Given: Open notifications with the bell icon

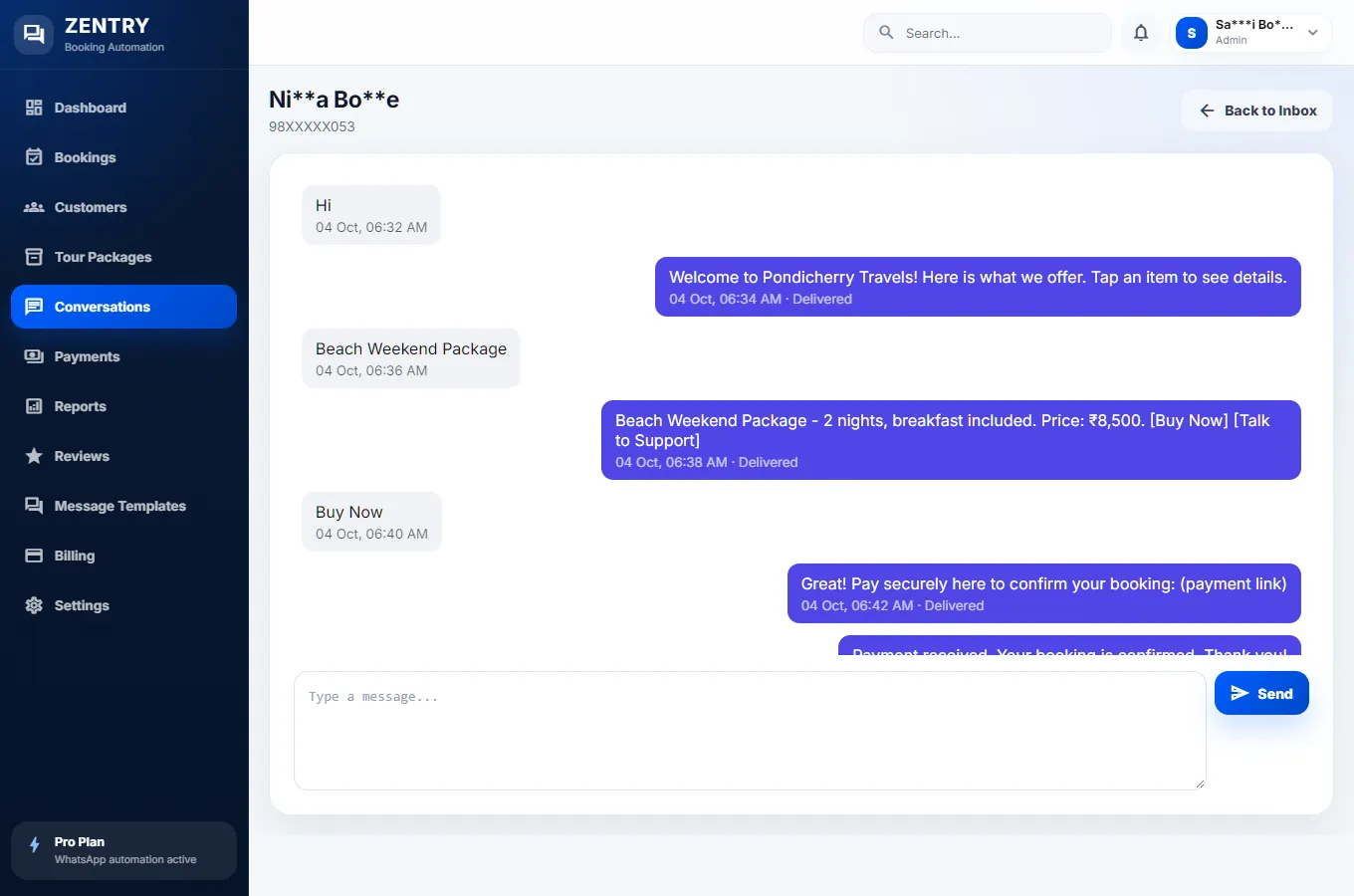Looking at the screenshot, I should [1141, 33].
